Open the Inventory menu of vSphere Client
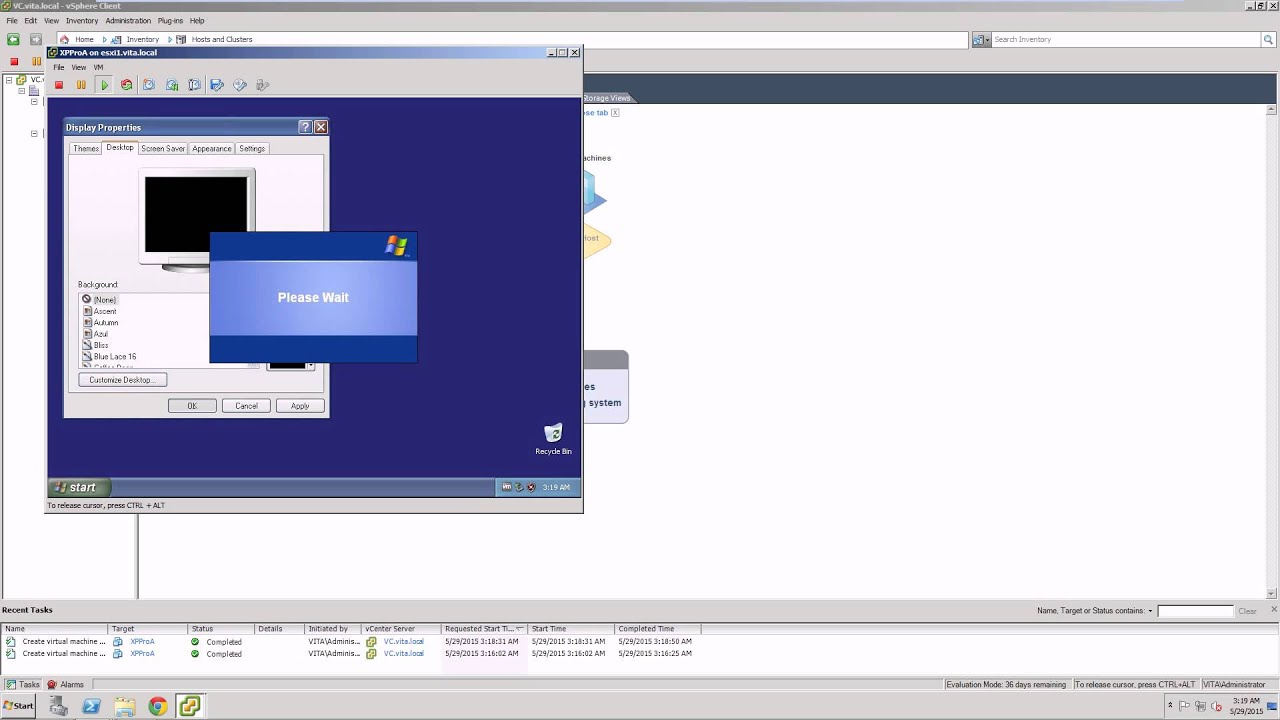The width and height of the screenshot is (1280, 720). [x=82, y=20]
